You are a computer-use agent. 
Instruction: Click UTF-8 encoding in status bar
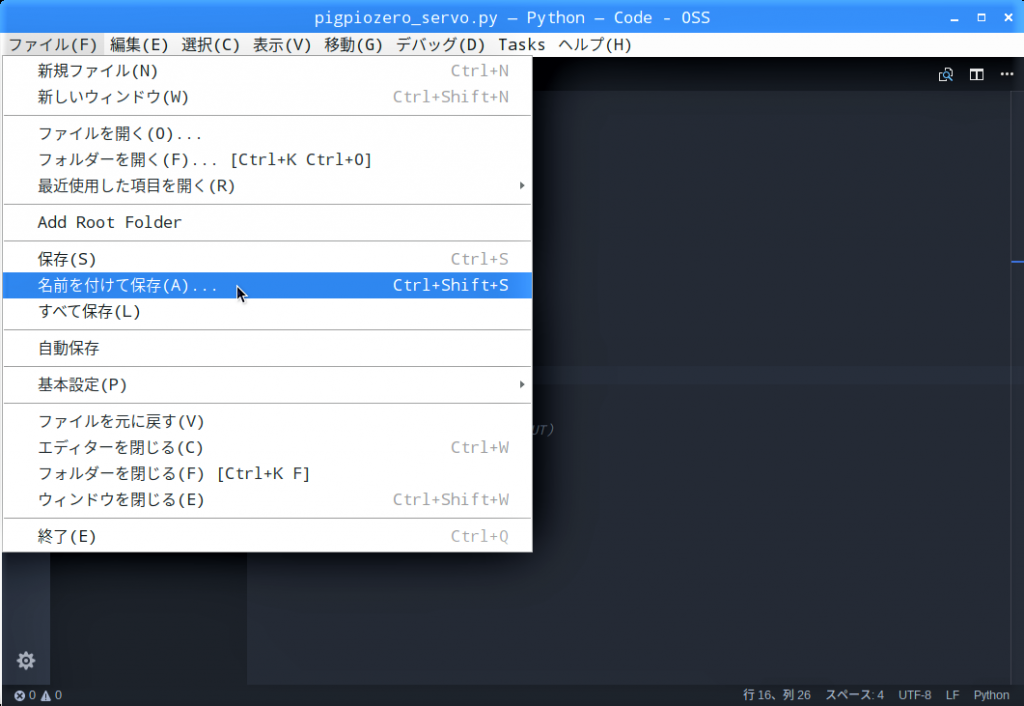(914, 695)
